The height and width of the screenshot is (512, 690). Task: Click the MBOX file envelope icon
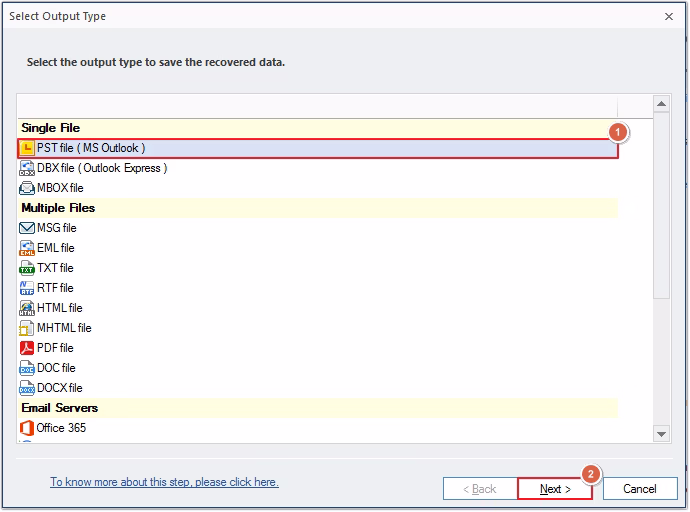[27, 188]
